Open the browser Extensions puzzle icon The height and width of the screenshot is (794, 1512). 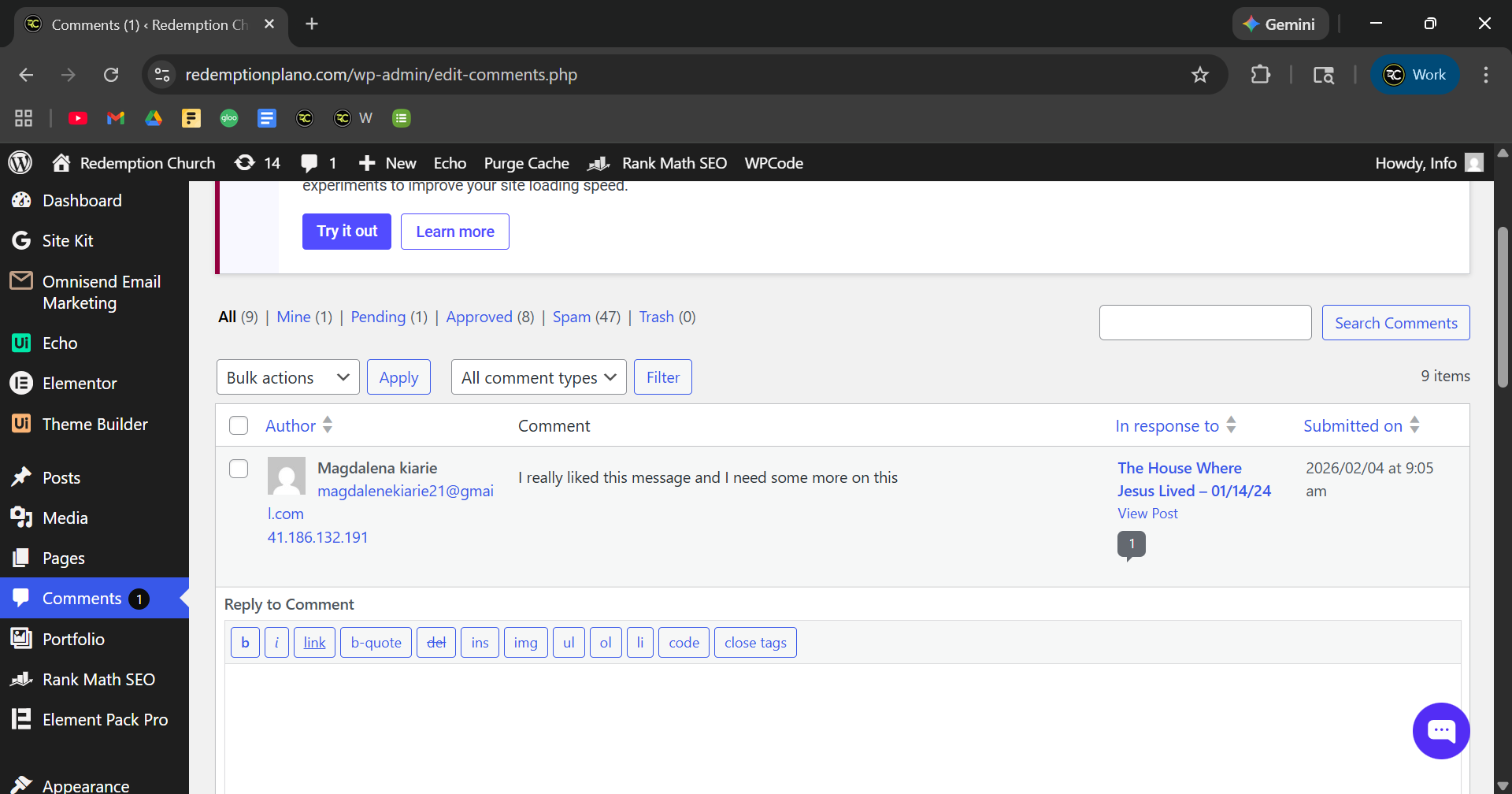(x=1260, y=75)
